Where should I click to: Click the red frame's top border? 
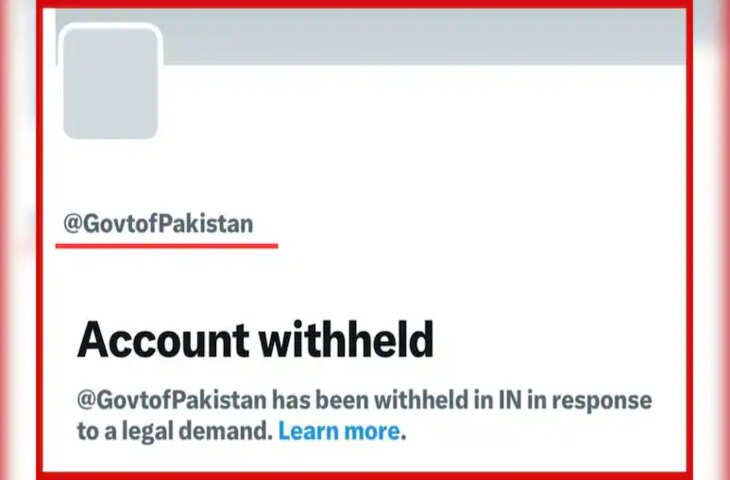[365, 4]
